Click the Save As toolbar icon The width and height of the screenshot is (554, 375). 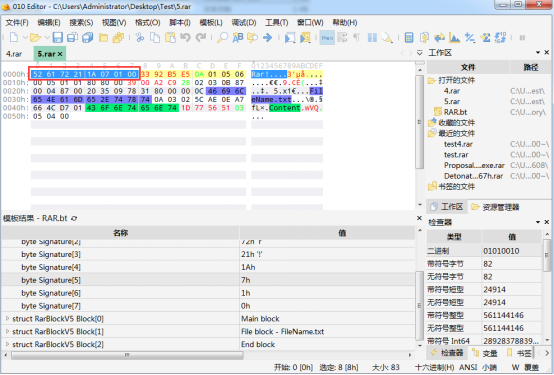[72, 37]
